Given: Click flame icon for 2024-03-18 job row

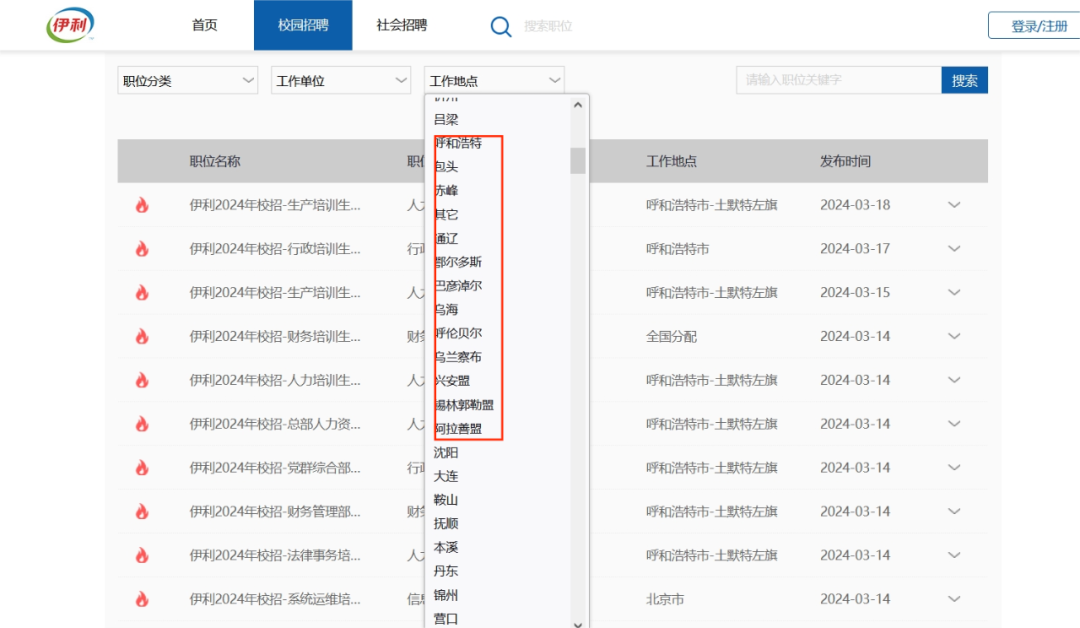Looking at the screenshot, I should tap(142, 205).
